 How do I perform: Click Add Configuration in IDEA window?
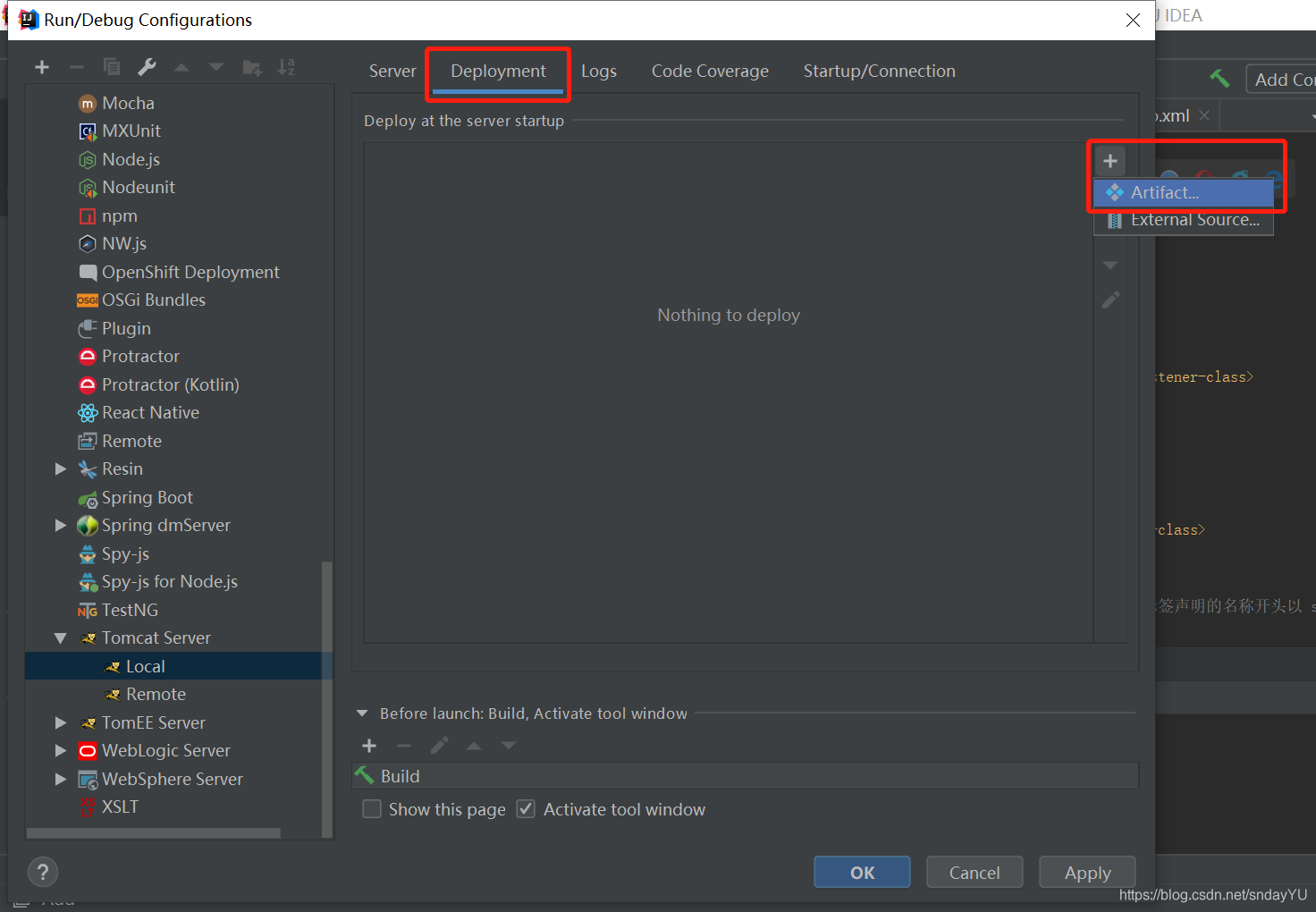point(1282,80)
